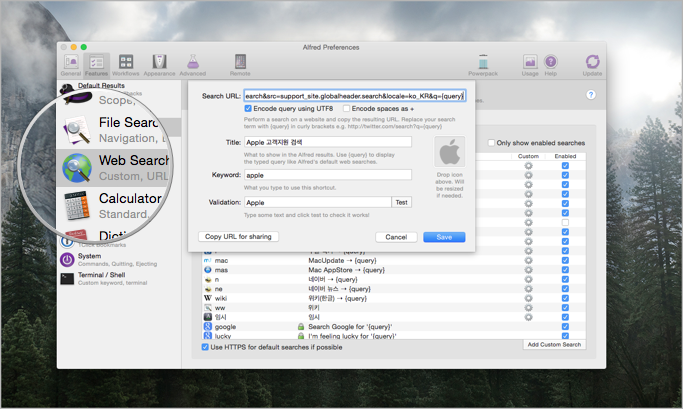The image size is (683, 409).
Task: Click Copy URL for sharing
Action: coord(238,237)
